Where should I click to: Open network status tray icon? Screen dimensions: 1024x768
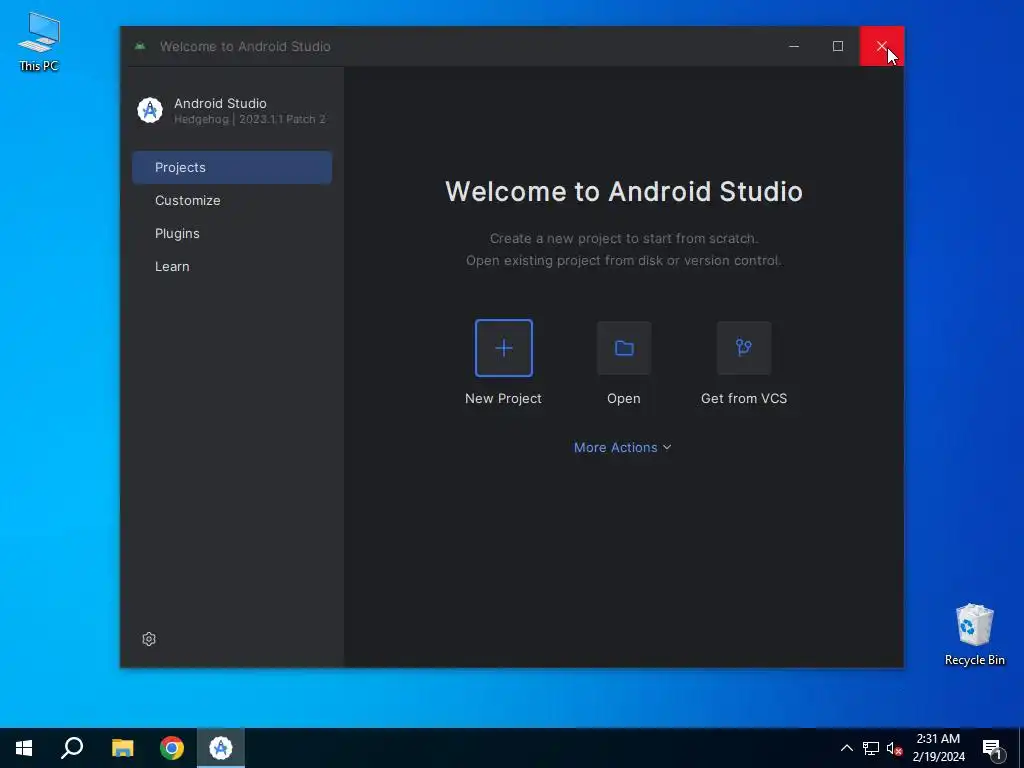[871, 748]
